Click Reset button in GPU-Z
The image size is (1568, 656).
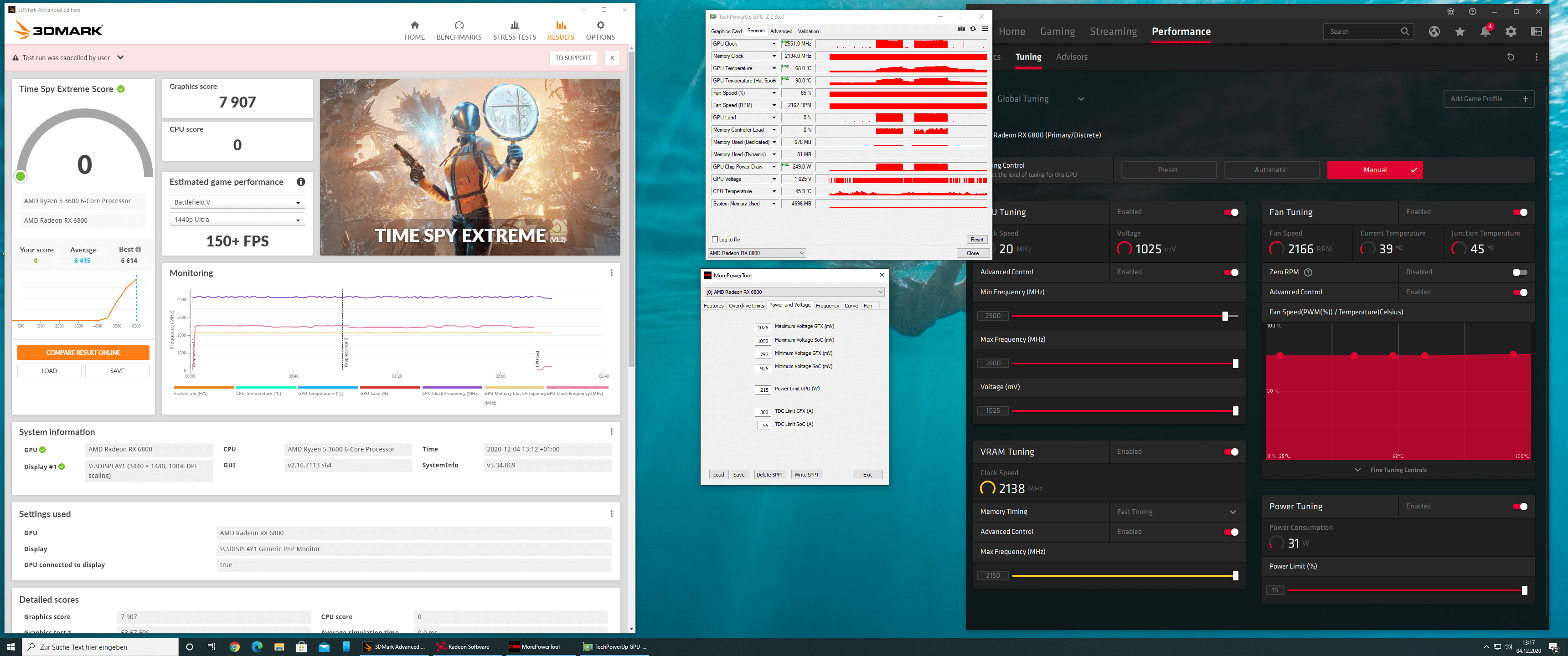(976, 239)
